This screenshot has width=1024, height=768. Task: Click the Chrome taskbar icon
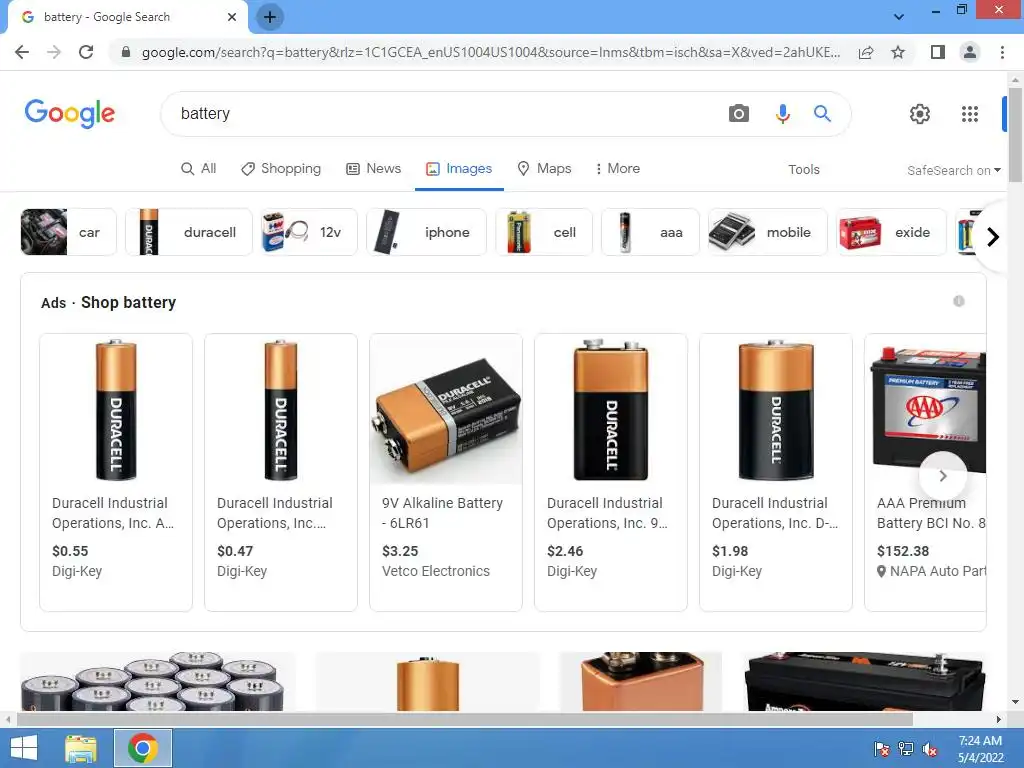(x=143, y=748)
